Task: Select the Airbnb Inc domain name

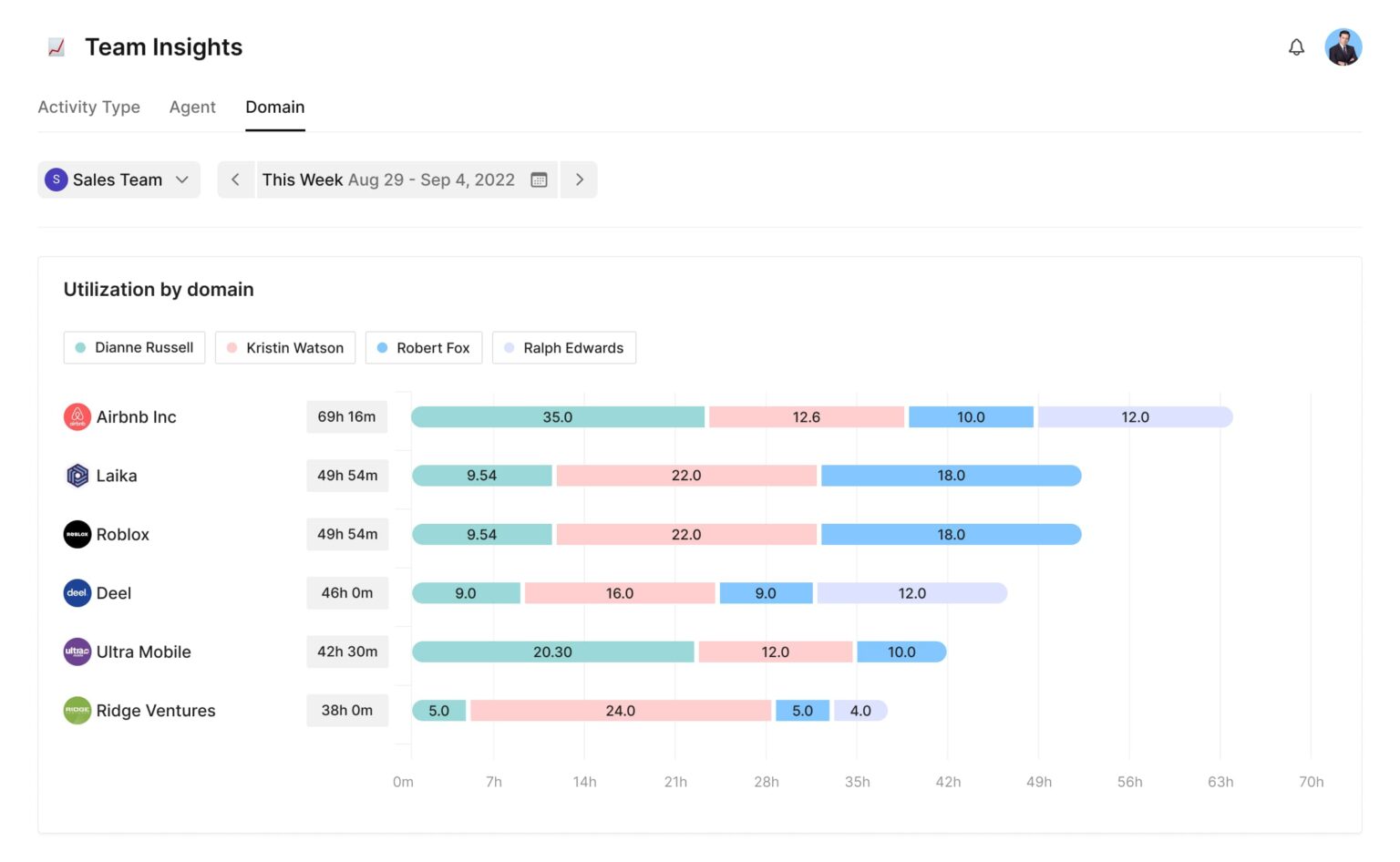Action: [x=137, y=416]
